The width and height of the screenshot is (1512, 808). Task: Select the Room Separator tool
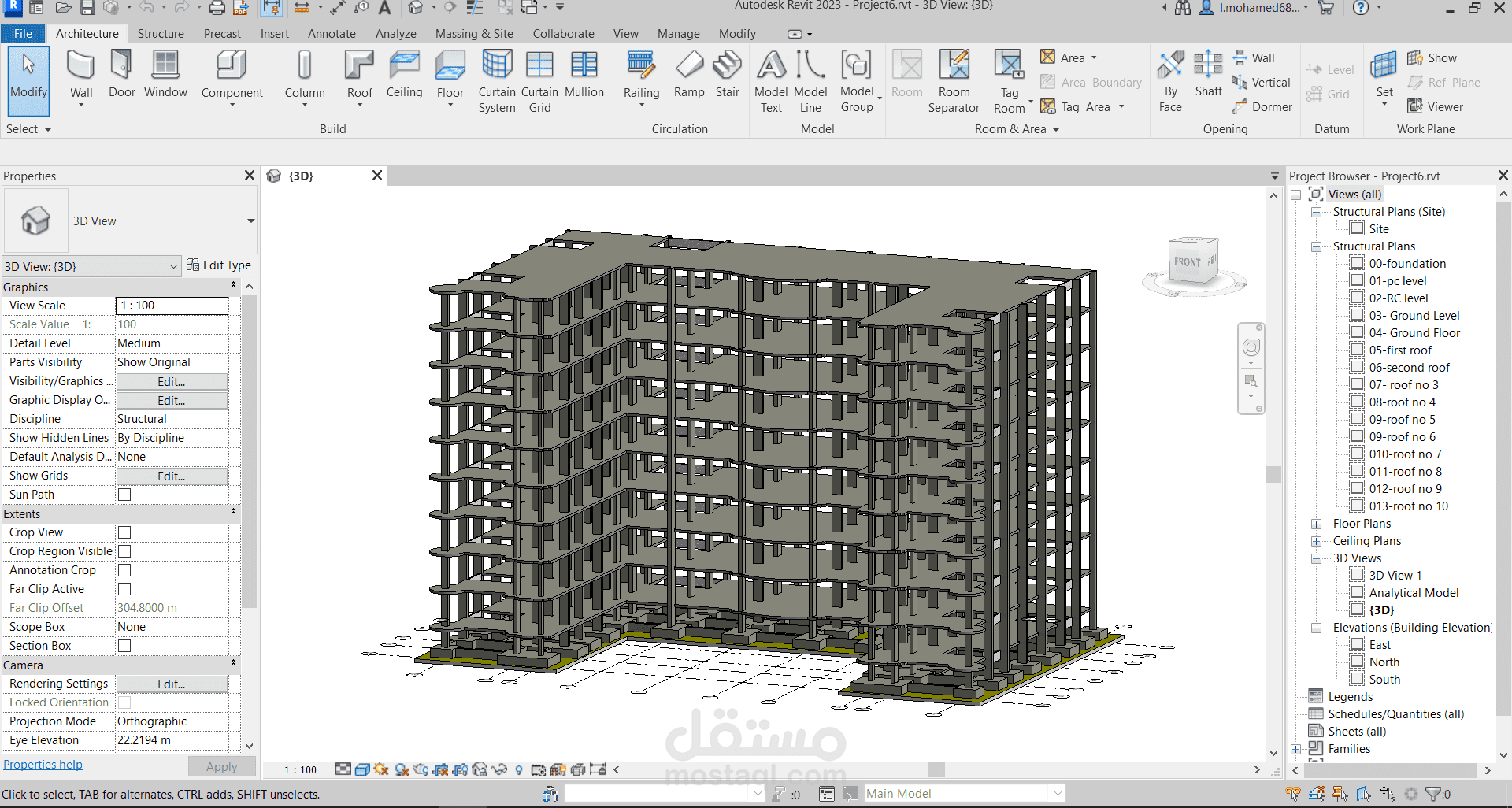coord(954,81)
